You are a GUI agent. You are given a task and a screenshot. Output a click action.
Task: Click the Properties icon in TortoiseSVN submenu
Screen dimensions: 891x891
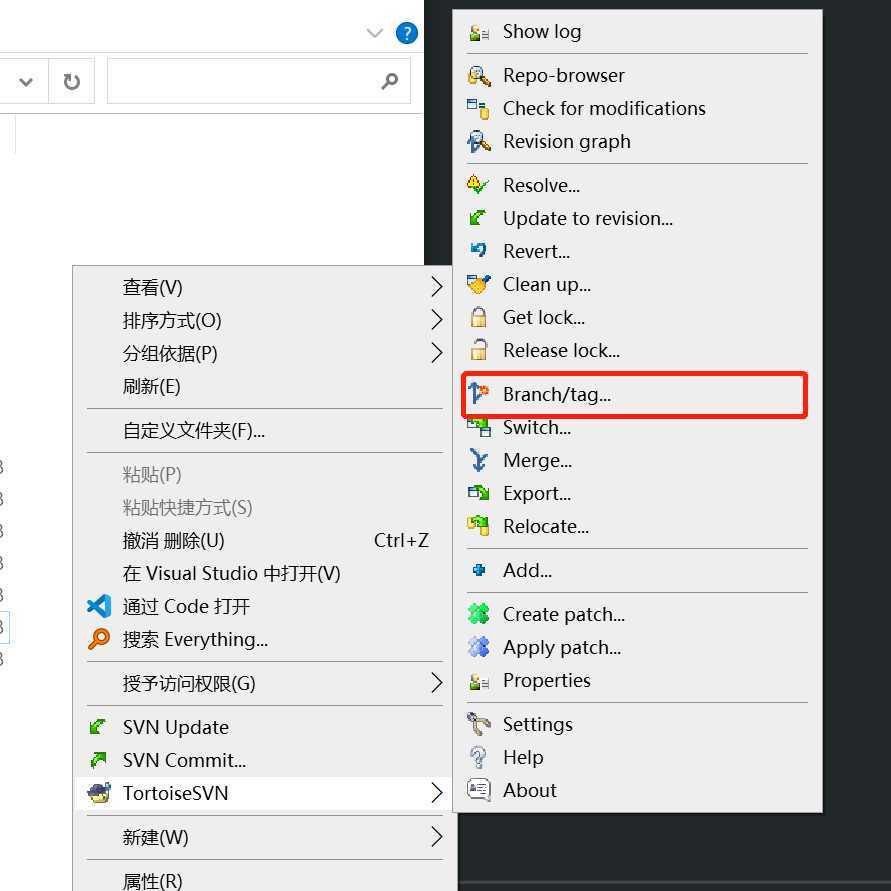tap(478, 681)
